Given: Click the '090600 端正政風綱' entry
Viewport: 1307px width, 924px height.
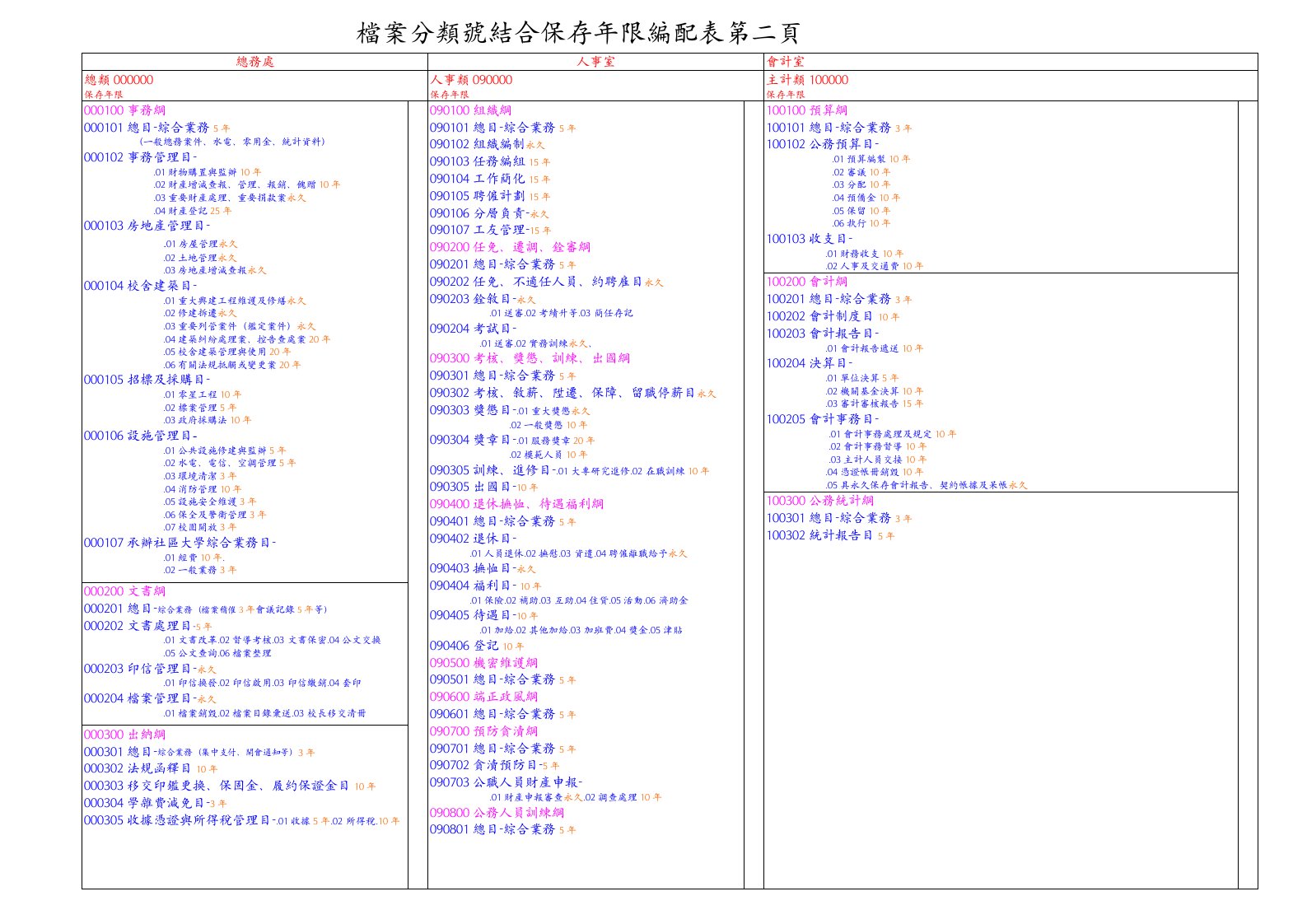Looking at the screenshot, I should [x=483, y=697].
